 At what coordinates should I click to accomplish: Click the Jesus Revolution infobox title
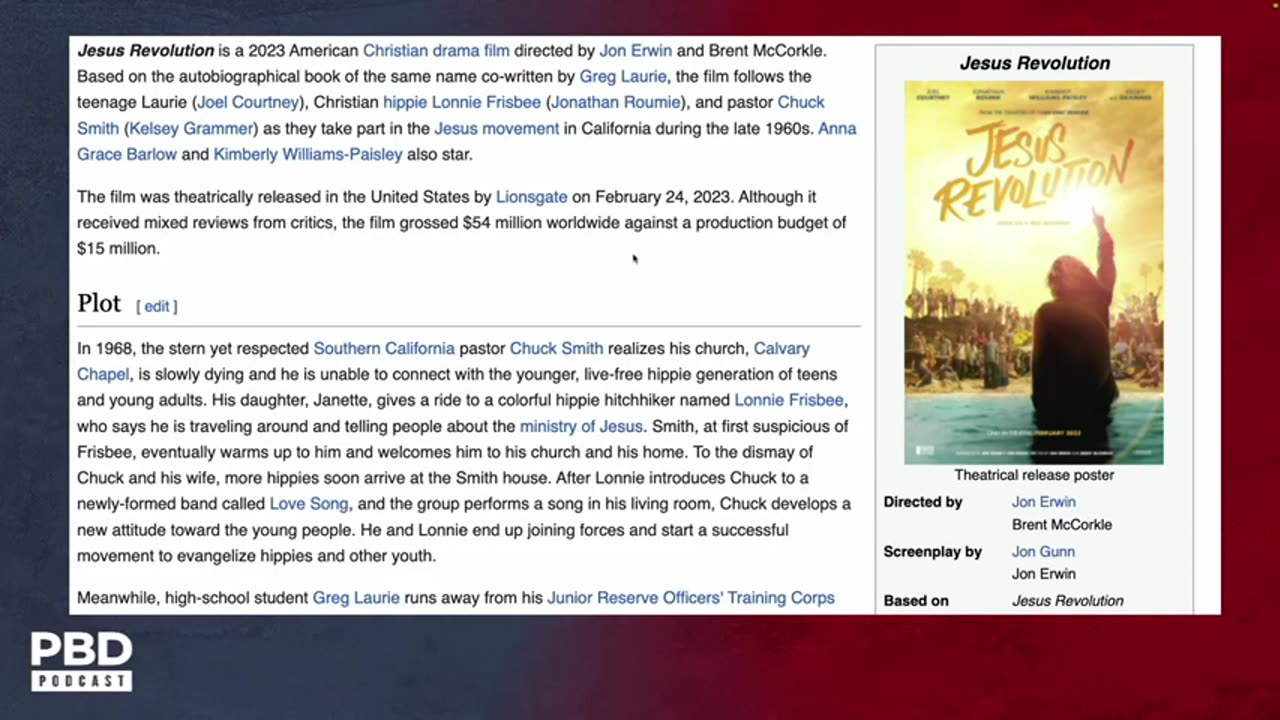[1034, 63]
